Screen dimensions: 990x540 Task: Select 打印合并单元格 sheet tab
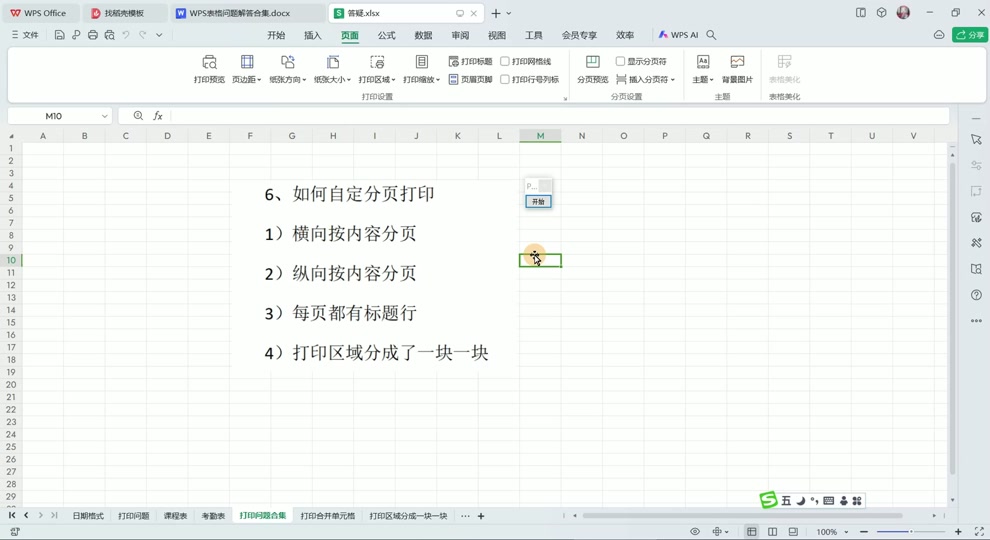point(328,516)
